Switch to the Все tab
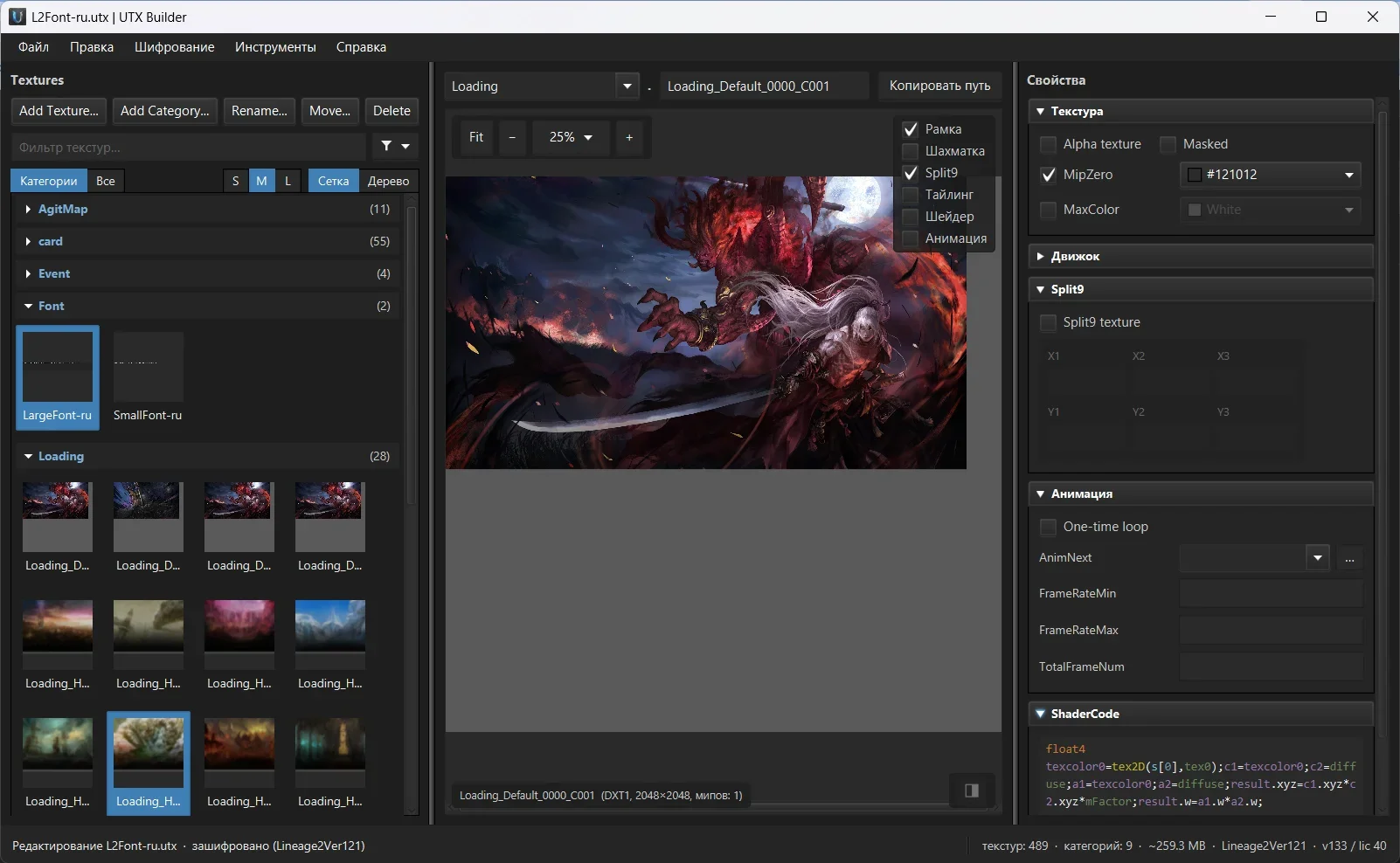The width and height of the screenshot is (1400, 863). click(x=106, y=181)
